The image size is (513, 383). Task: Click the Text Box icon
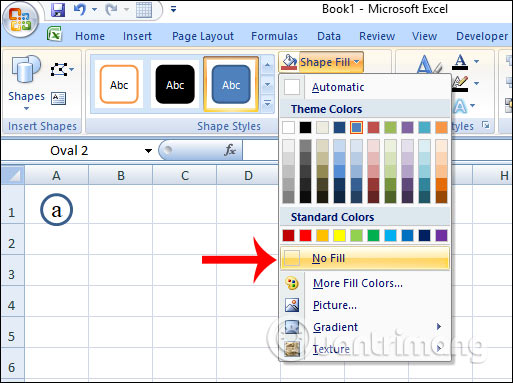[x=58, y=98]
